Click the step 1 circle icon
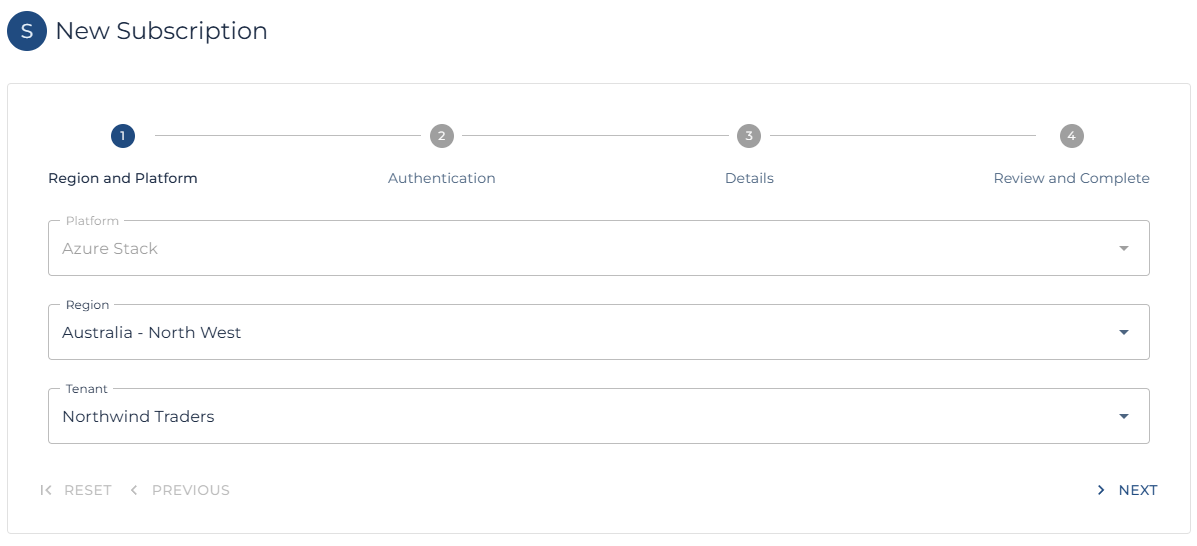This screenshot has height=546, width=1197. click(x=123, y=136)
